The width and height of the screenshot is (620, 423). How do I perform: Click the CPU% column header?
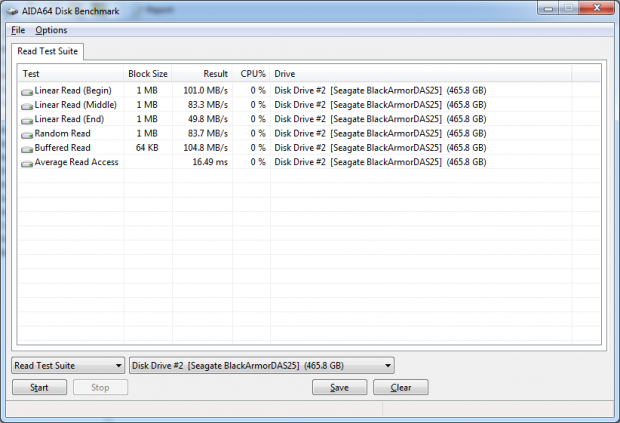coord(252,74)
